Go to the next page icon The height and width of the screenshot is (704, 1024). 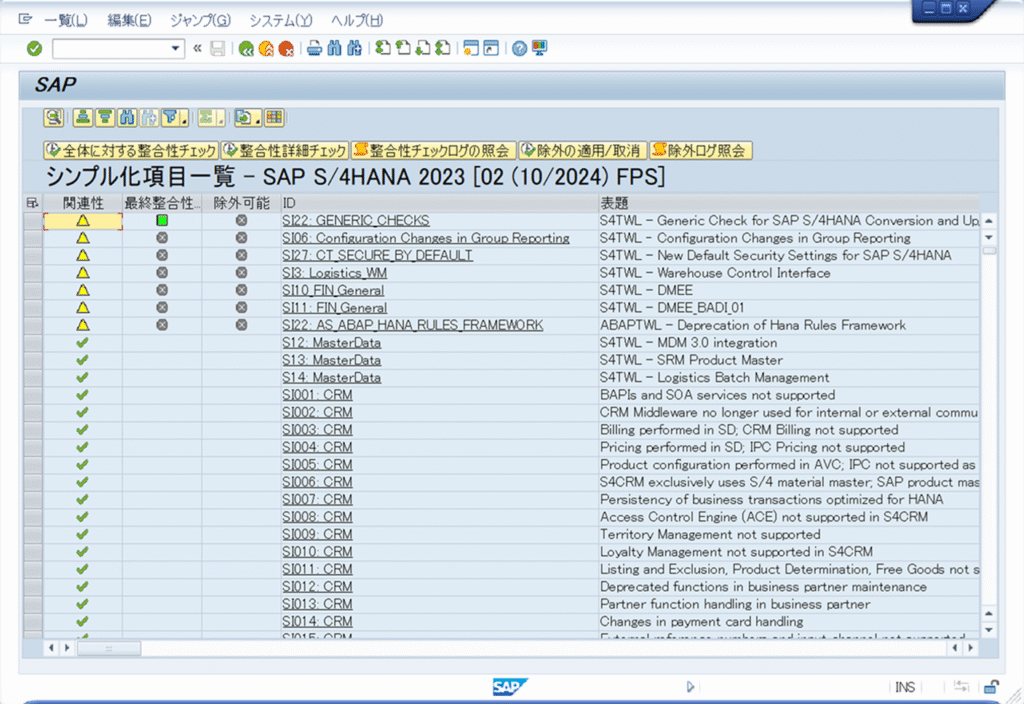point(423,48)
